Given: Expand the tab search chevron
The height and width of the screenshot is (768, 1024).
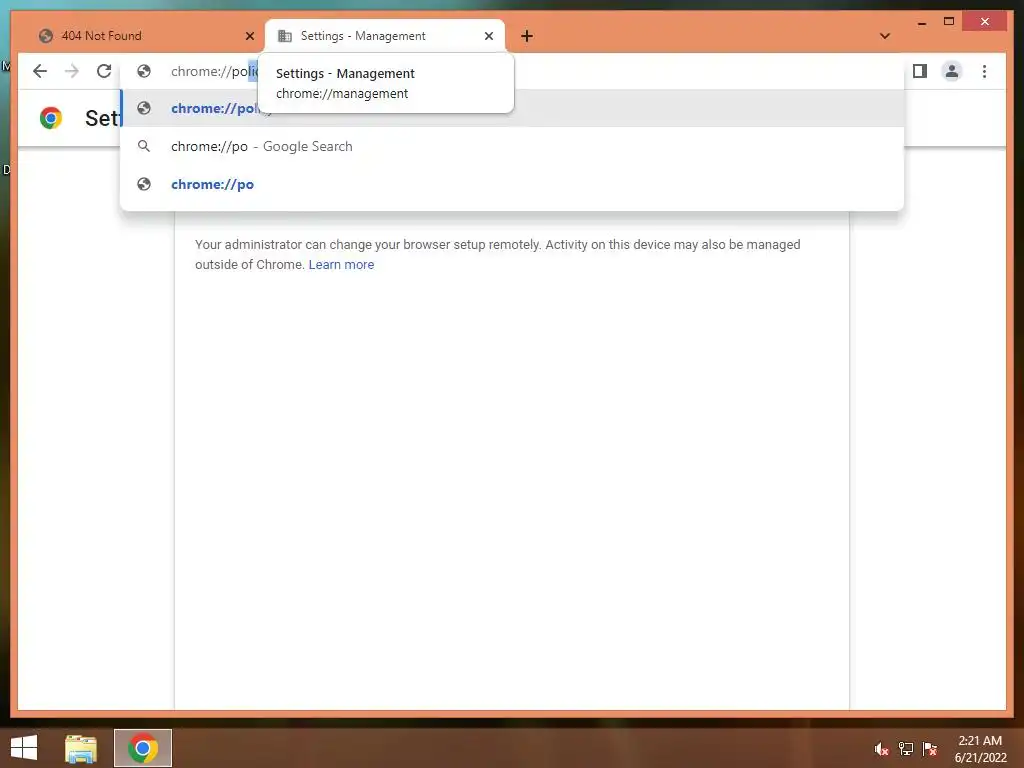Looking at the screenshot, I should click(x=885, y=36).
